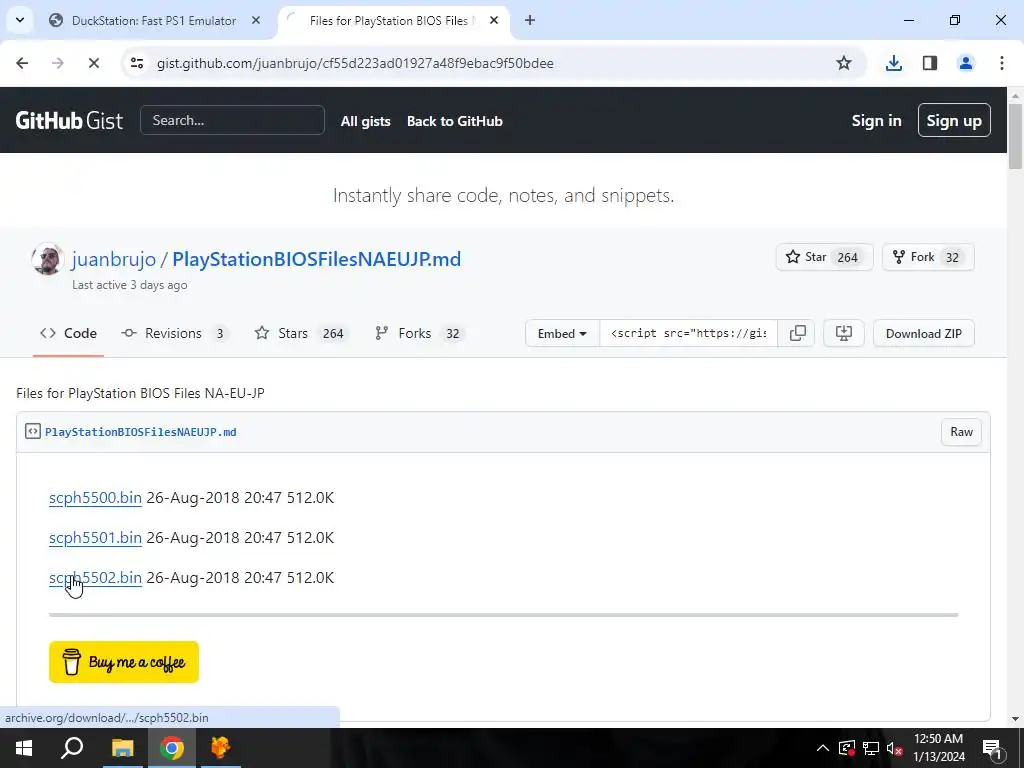Open Windows taskbar search

click(72, 748)
